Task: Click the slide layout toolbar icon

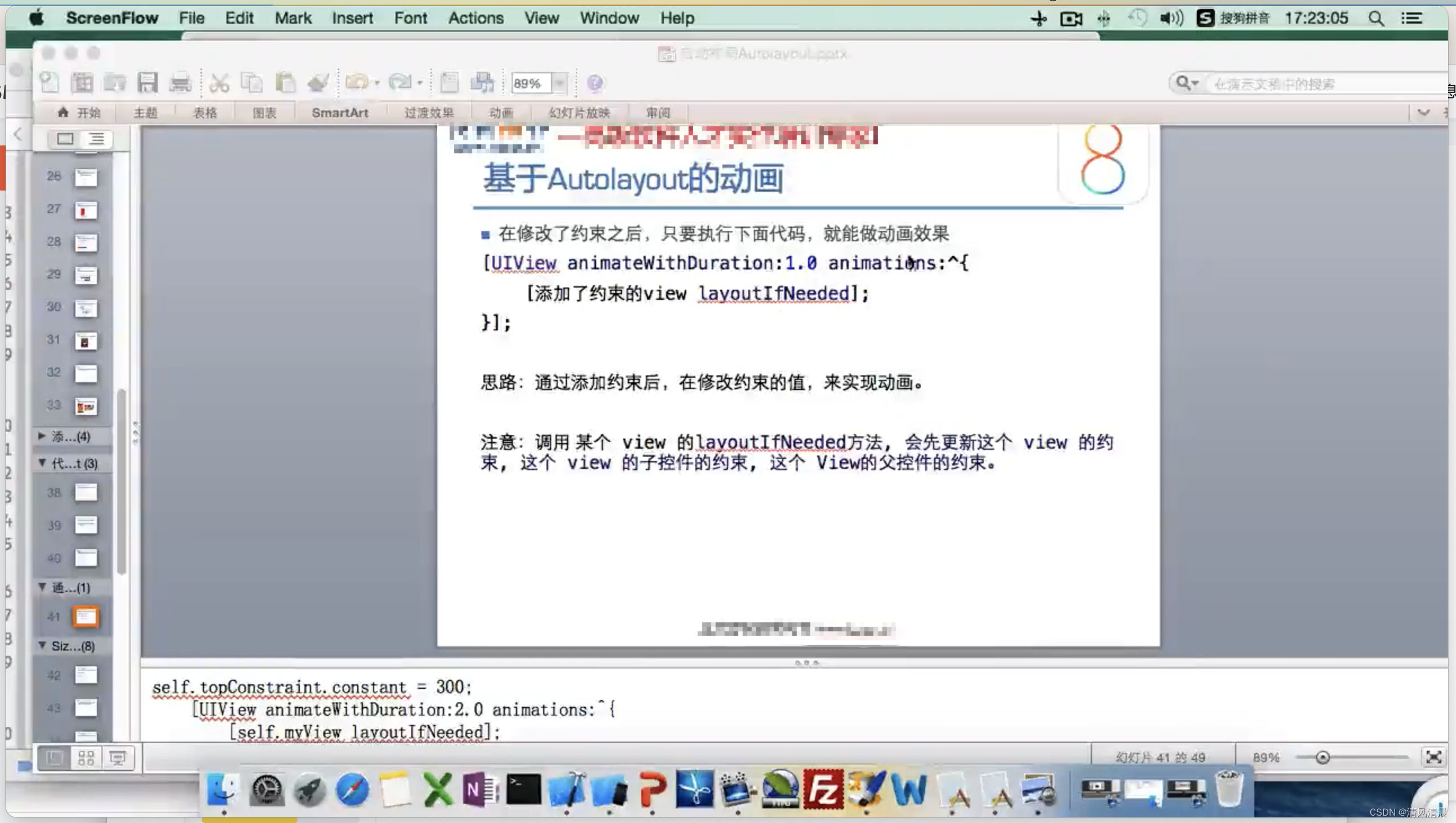Action: click(x=449, y=83)
